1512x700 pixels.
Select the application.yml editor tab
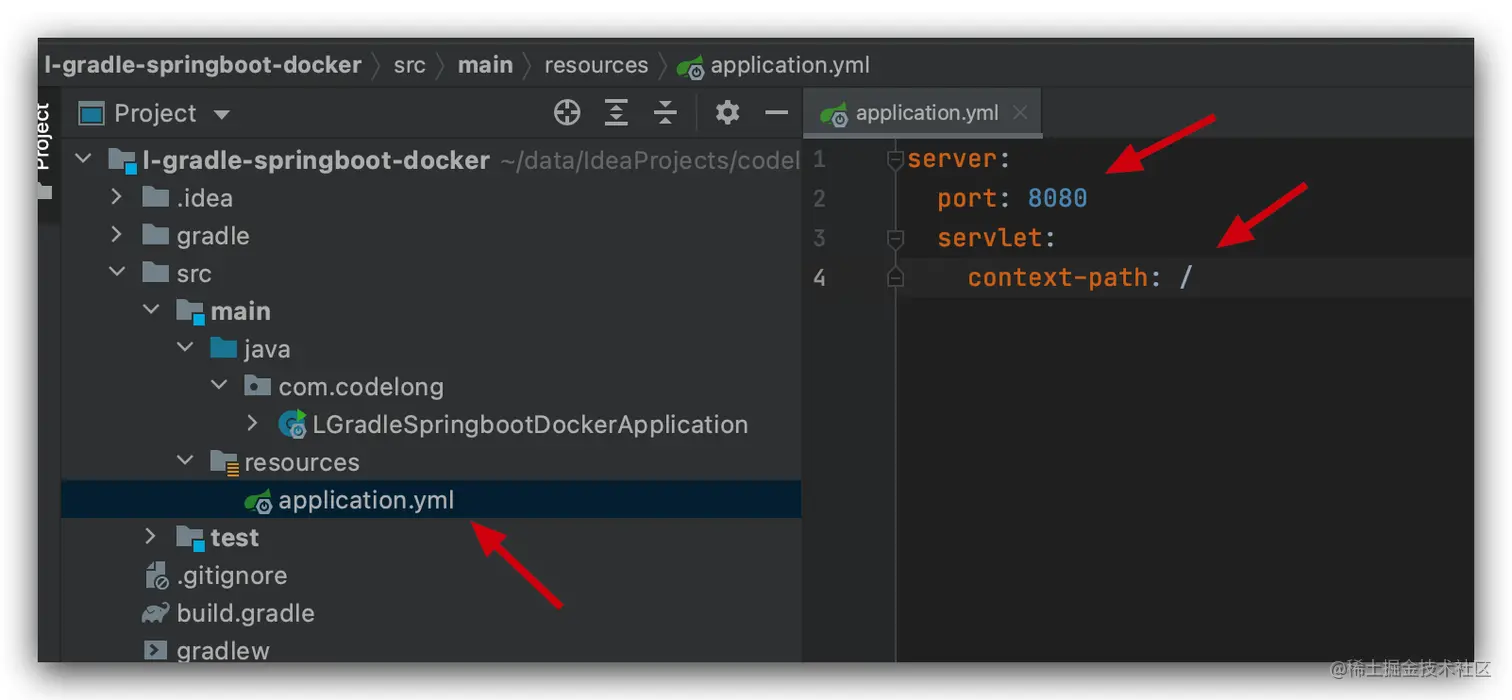point(923,113)
